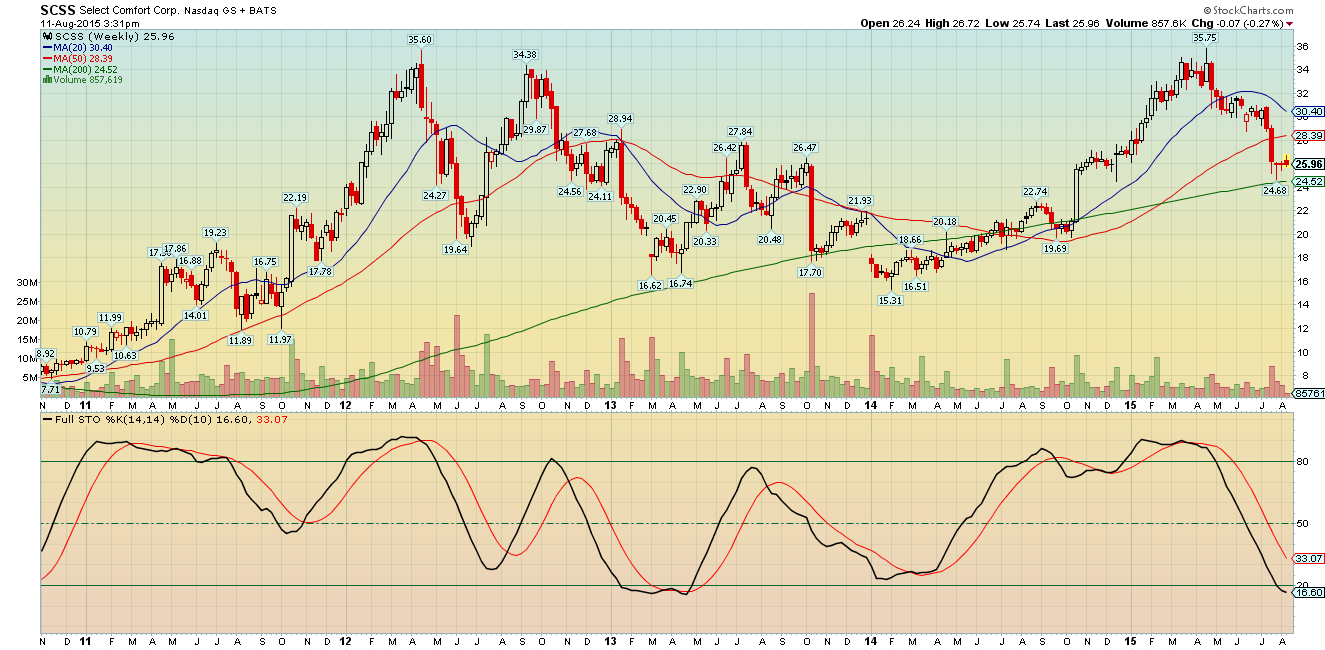Screen dimensions: 1325x650
Task: Click the red 33.07 stochastic value tag
Action: point(1309,558)
